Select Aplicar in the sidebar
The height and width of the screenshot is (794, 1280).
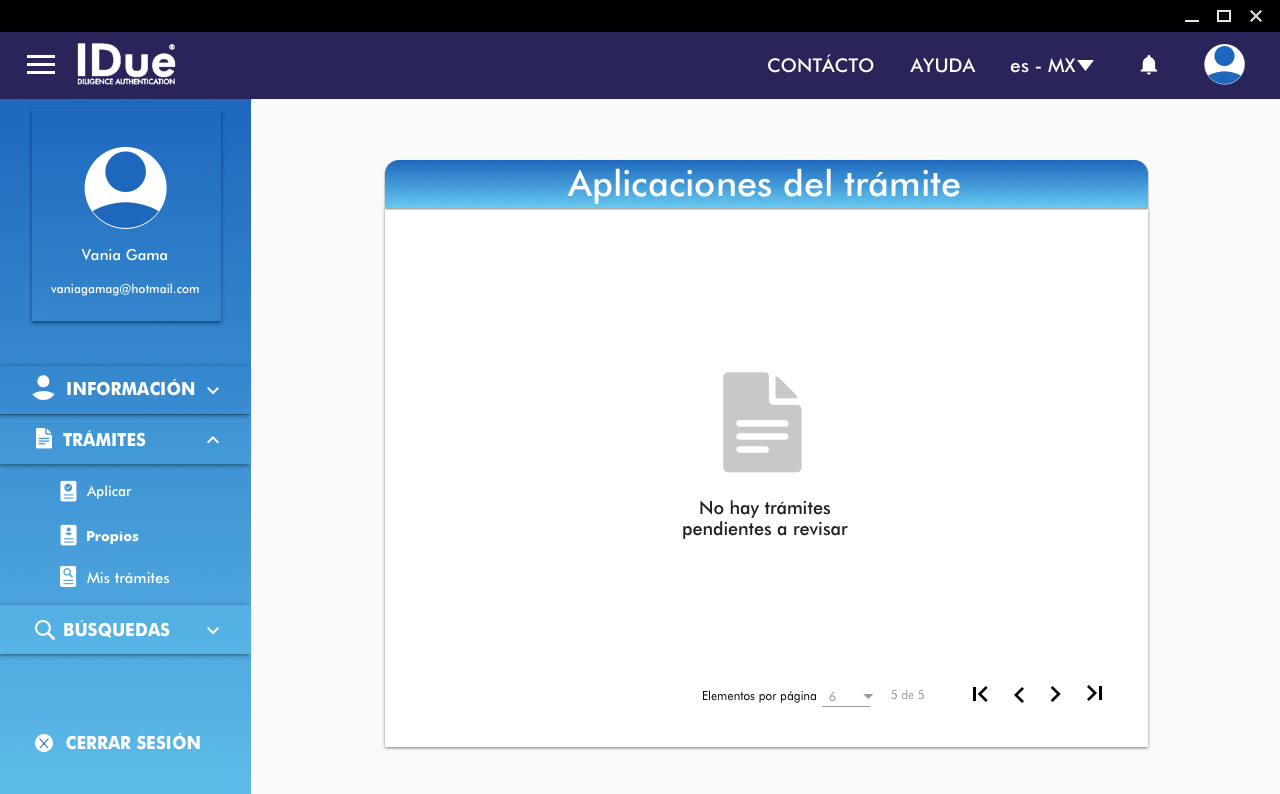(108, 492)
